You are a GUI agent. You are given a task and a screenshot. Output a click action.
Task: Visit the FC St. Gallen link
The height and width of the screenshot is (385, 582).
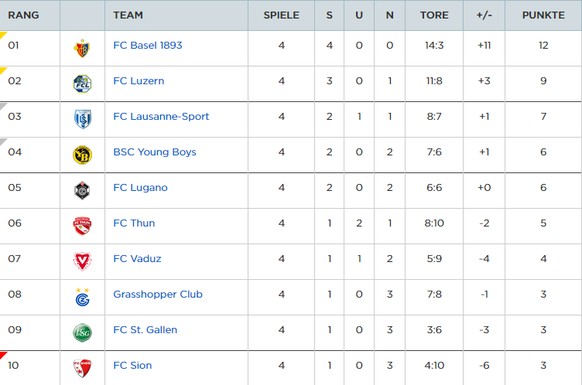145,330
